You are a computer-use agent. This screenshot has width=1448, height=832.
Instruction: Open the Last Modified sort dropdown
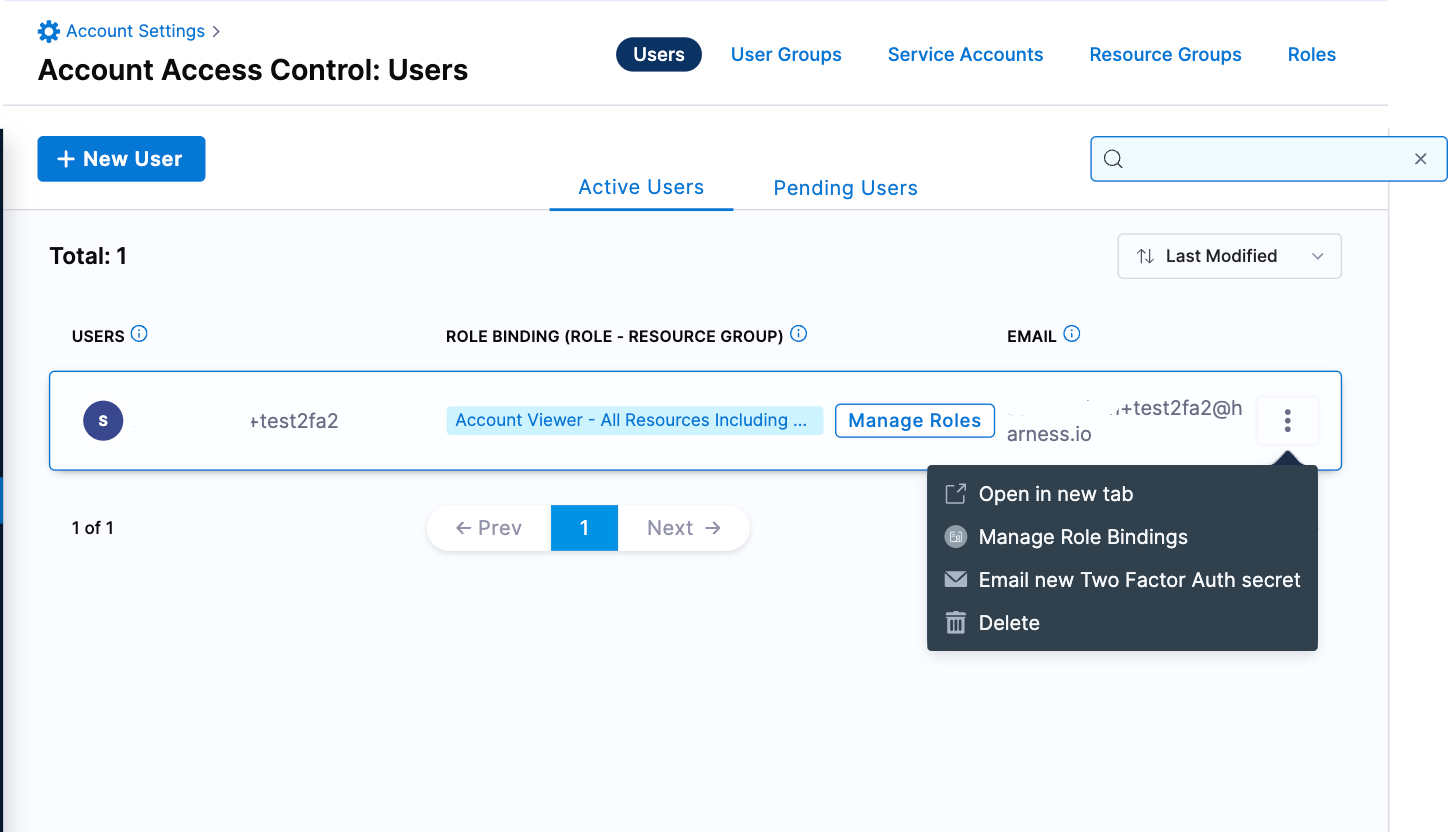tap(1229, 256)
